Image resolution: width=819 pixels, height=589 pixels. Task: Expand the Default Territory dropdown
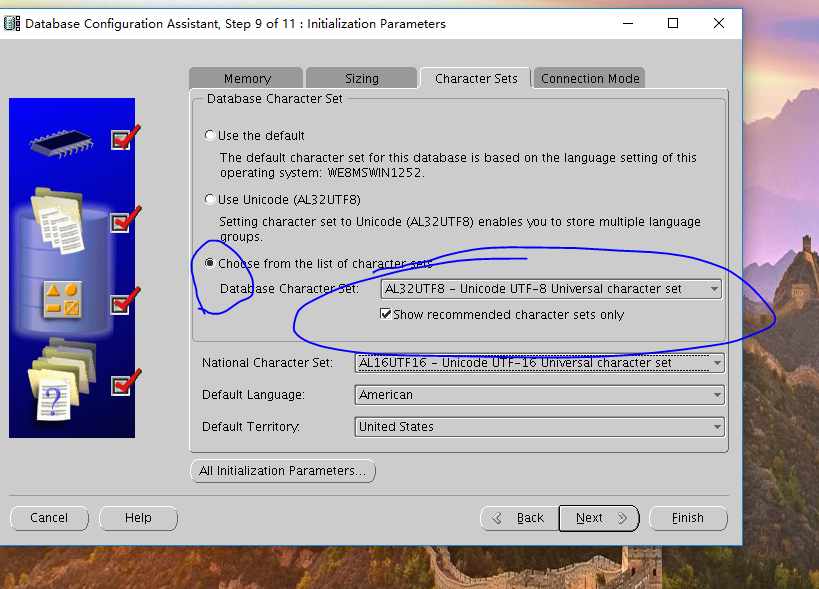[x=540, y=427]
